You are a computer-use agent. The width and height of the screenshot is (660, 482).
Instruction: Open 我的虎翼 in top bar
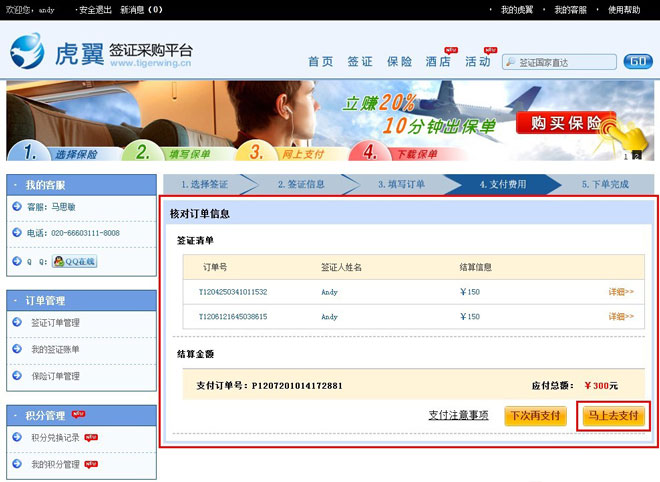(517, 10)
